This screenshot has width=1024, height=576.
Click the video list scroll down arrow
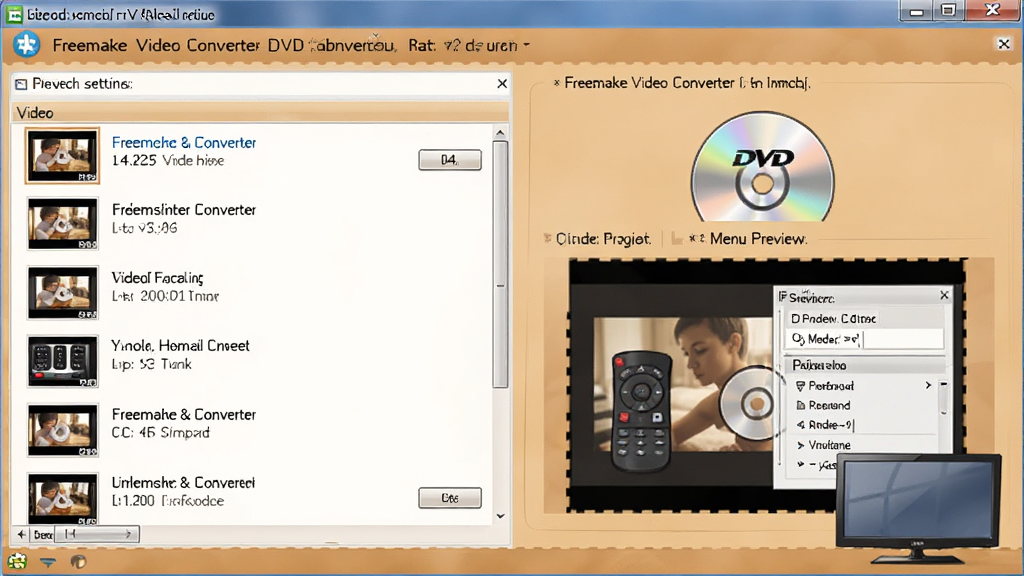[500, 516]
